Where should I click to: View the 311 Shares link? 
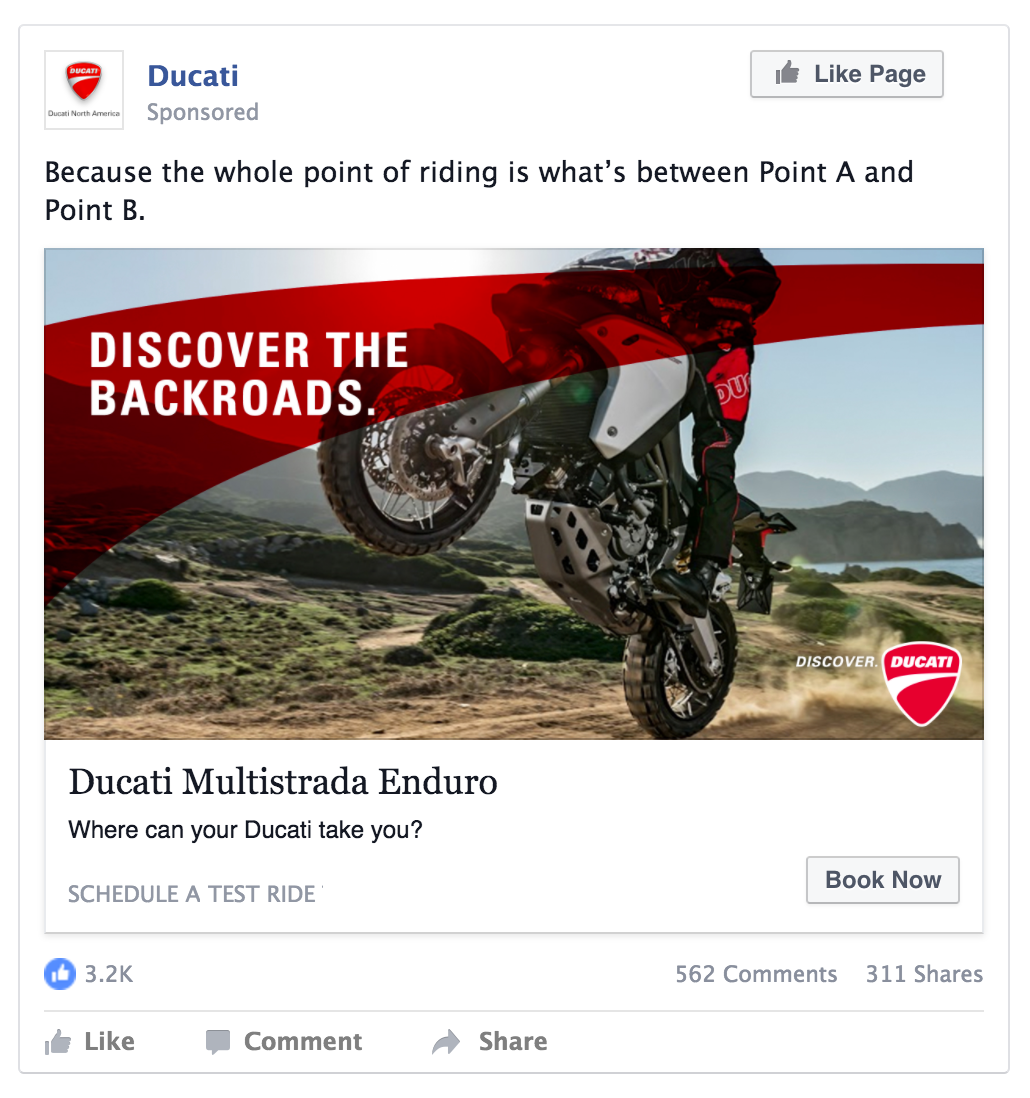click(924, 974)
